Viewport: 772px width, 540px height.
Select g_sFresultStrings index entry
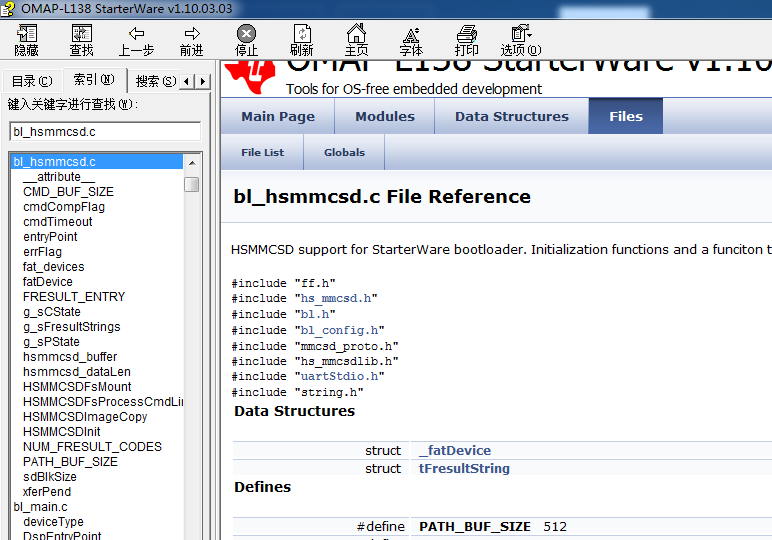(71, 327)
